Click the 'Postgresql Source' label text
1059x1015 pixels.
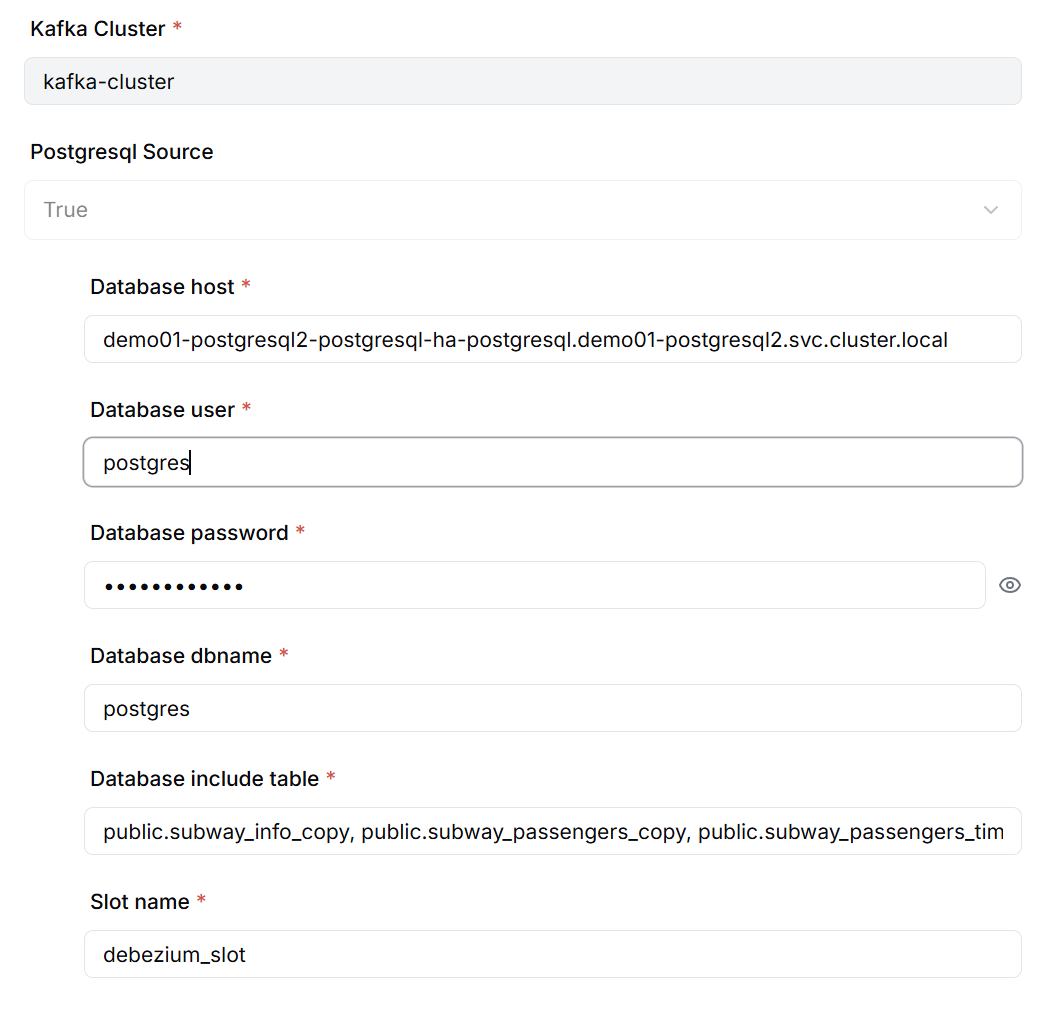coord(122,152)
